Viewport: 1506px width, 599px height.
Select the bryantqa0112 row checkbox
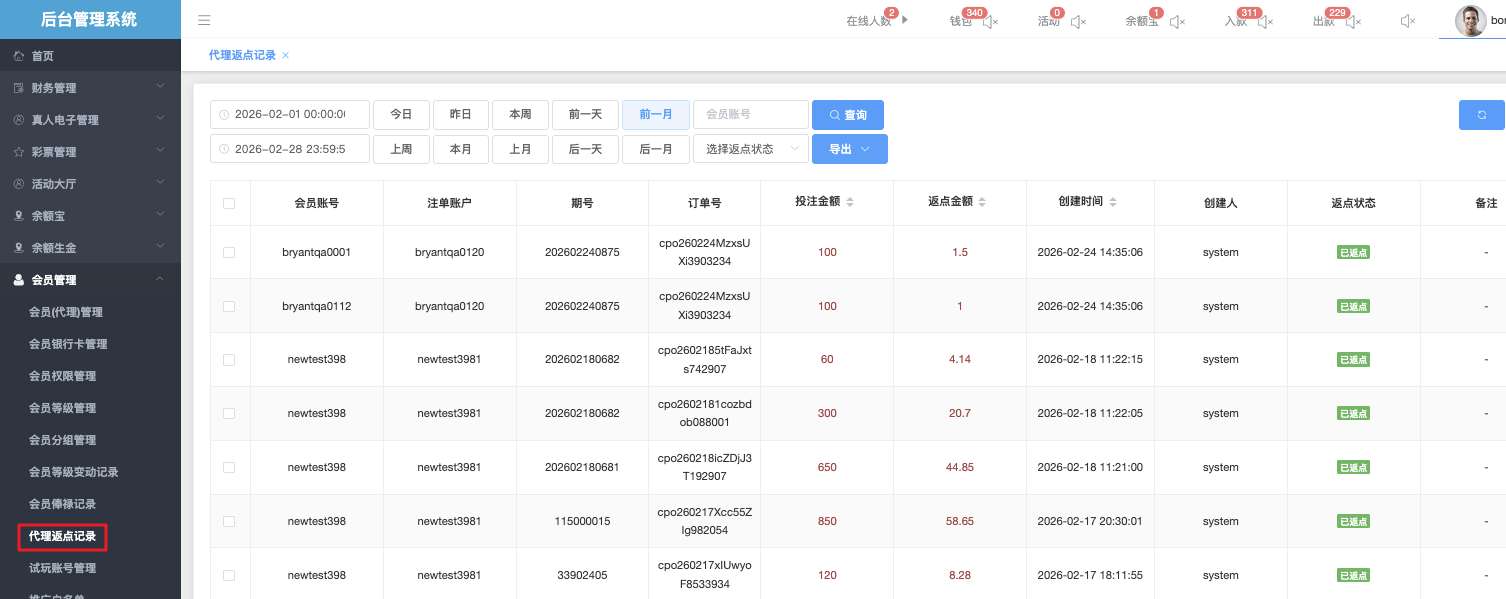pos(229,306)
